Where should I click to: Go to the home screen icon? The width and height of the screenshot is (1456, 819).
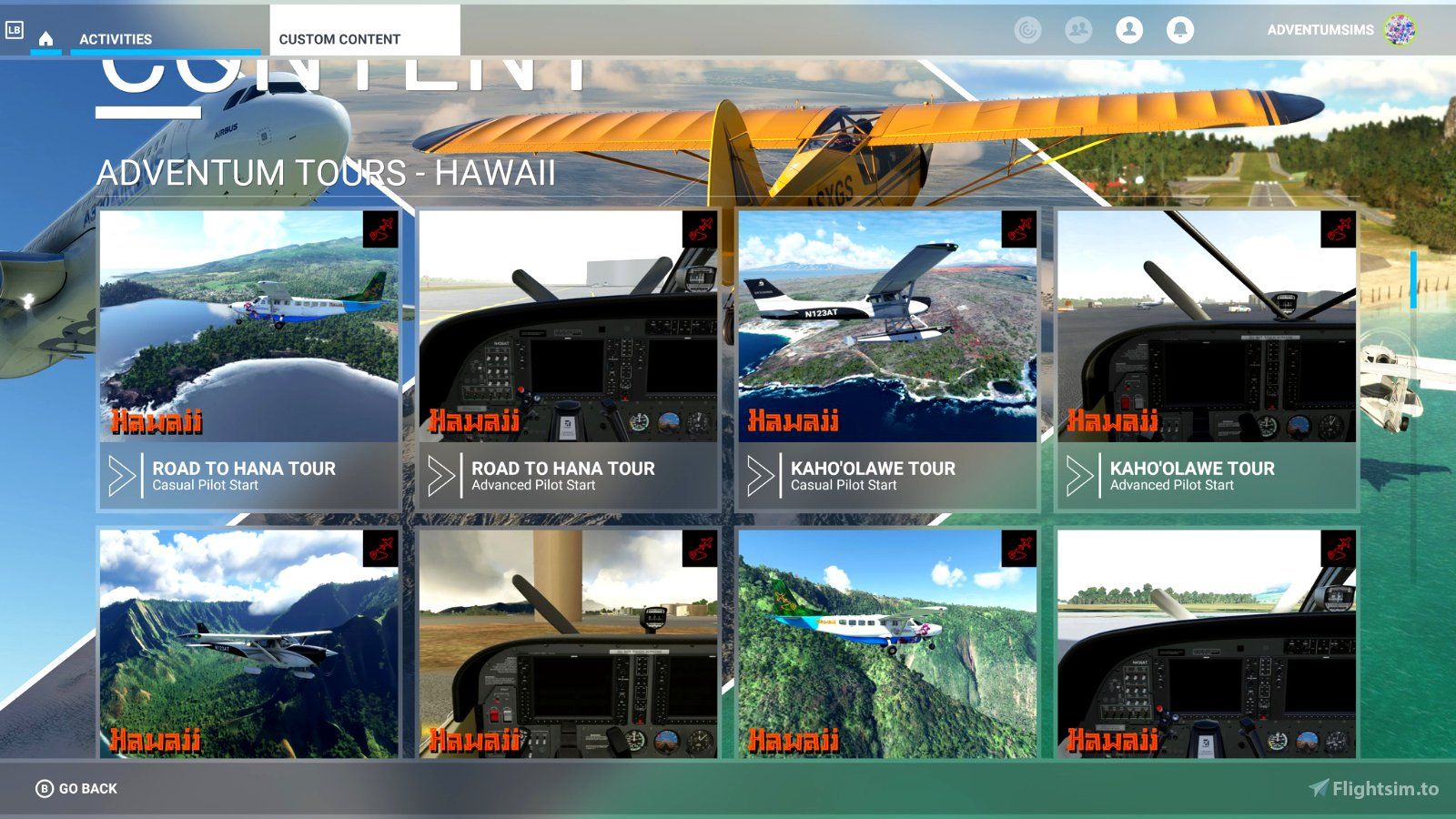(x=45, y=38)
